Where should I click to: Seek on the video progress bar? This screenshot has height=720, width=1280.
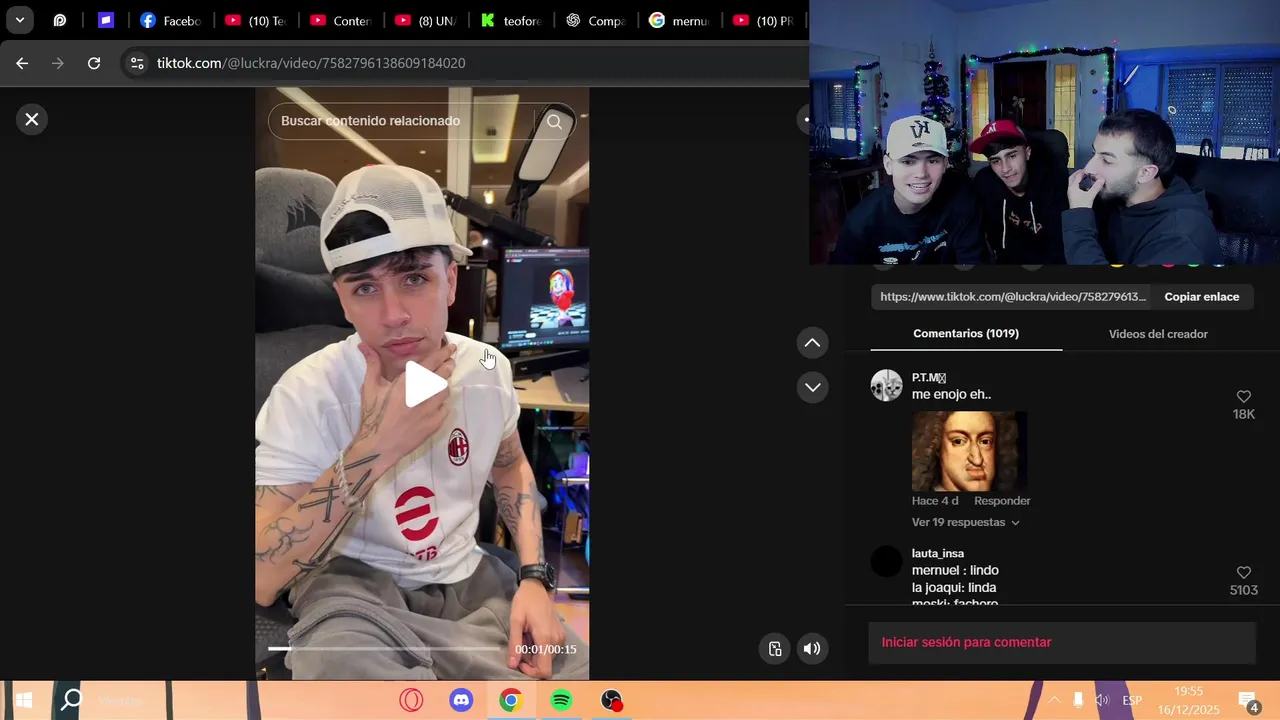(385, 649)
